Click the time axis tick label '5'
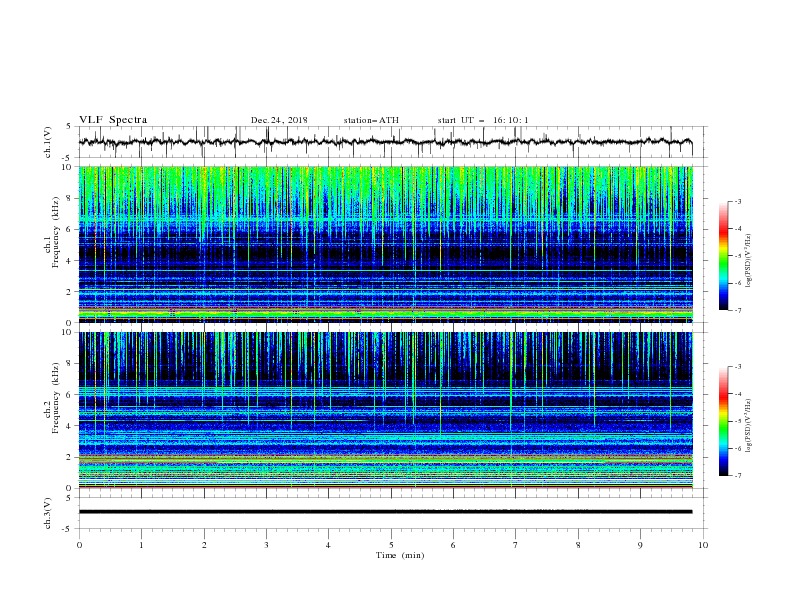 click(391, 545)
